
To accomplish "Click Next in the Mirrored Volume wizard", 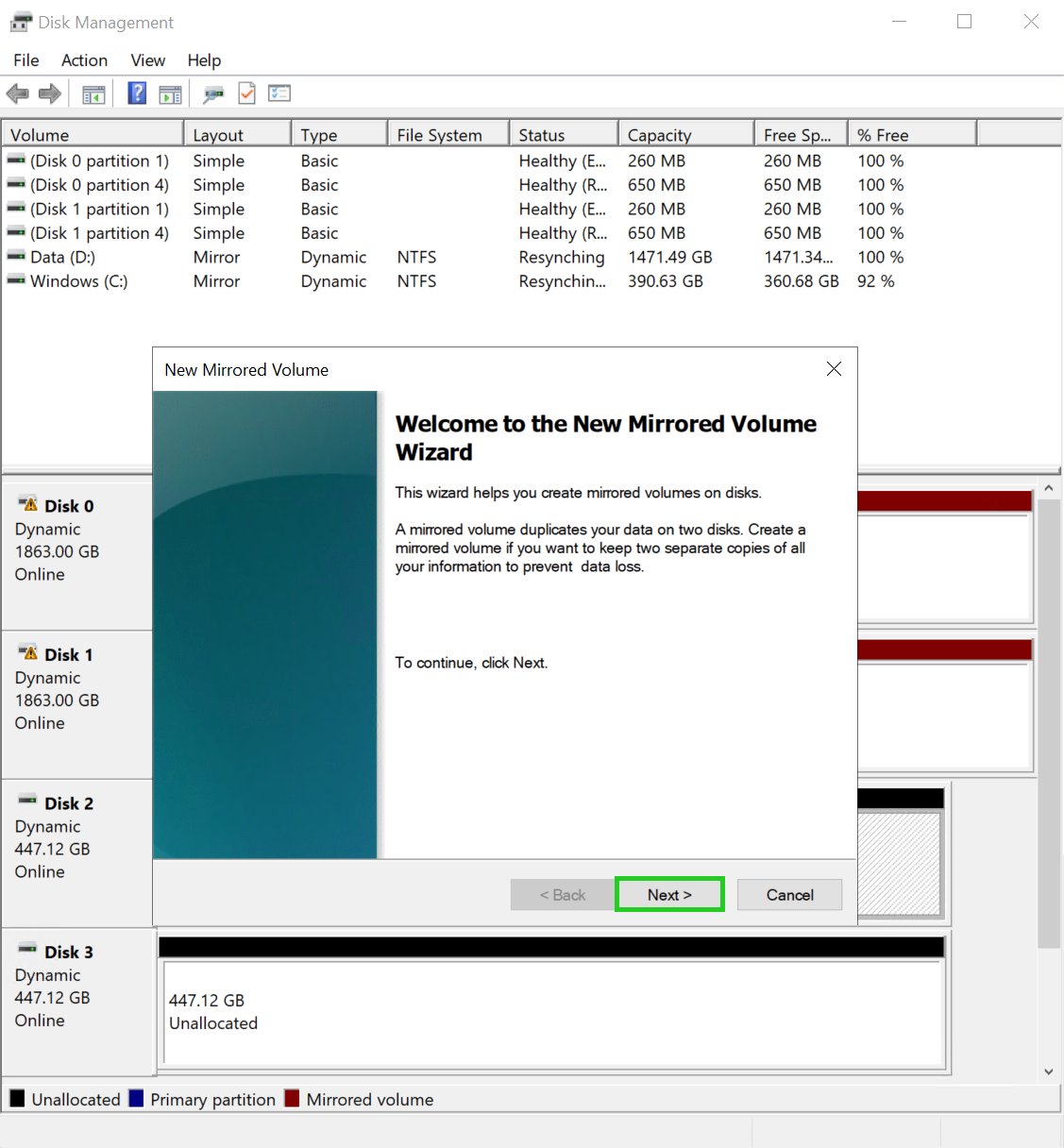I will click(669, 894).
